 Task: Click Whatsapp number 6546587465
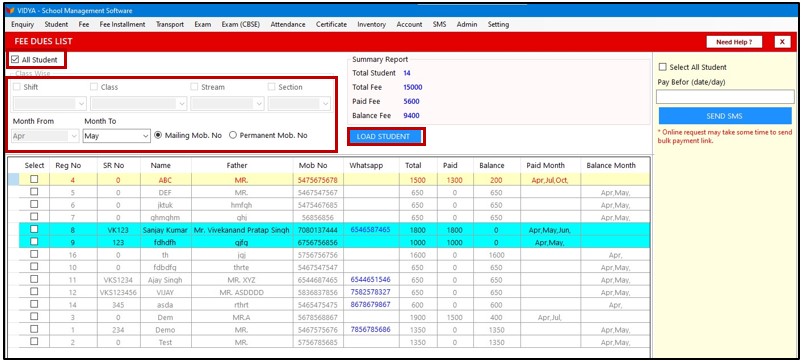click(370, 230)
